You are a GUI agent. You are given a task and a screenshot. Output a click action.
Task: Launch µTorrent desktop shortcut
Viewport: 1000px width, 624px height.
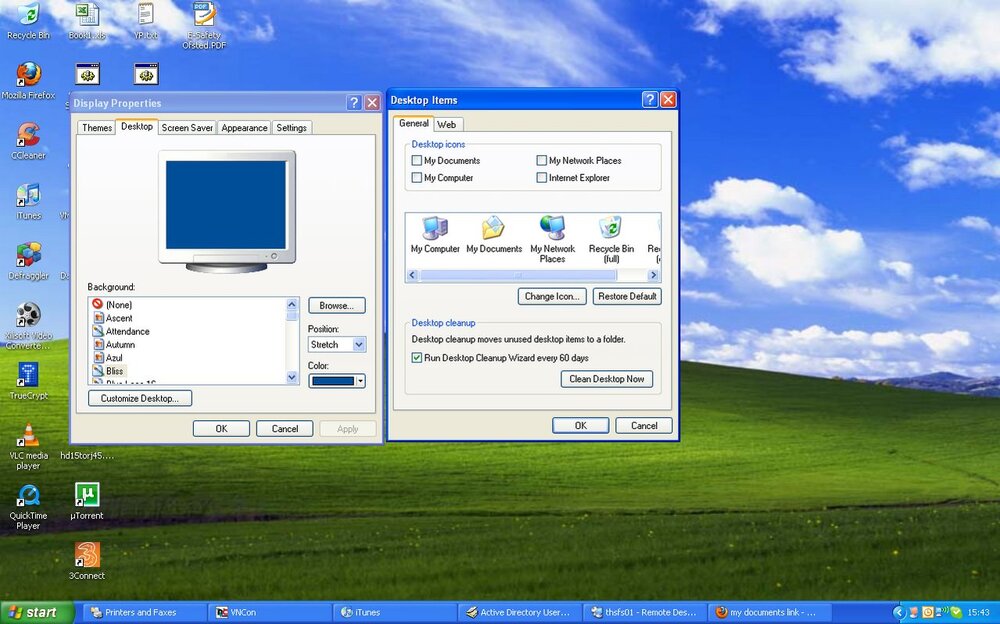pyautogui.click(x=87, y=501)
